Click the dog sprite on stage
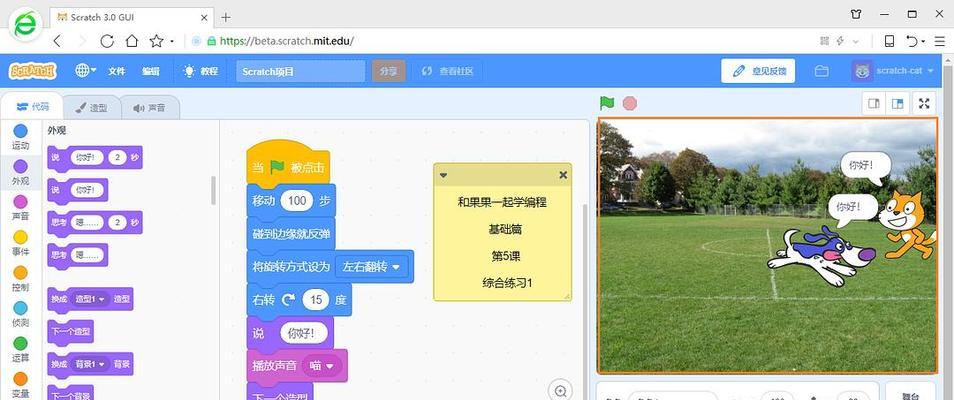The height and width of the screenshot is (400, 954). [820, 254]
